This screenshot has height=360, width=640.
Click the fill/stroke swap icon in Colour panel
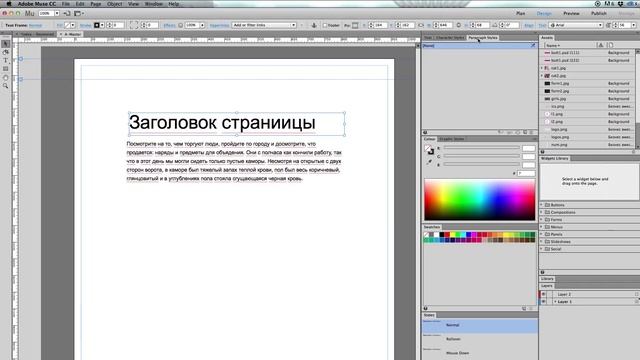429,150
